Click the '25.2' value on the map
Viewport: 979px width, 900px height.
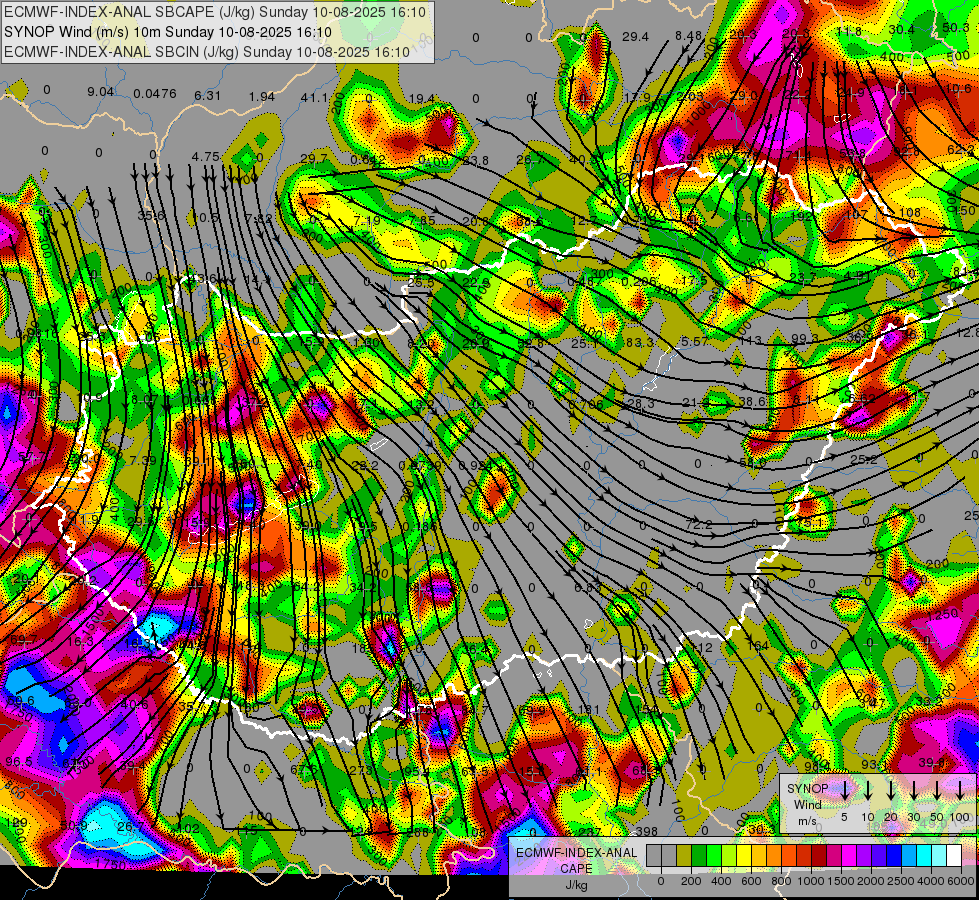863,460
